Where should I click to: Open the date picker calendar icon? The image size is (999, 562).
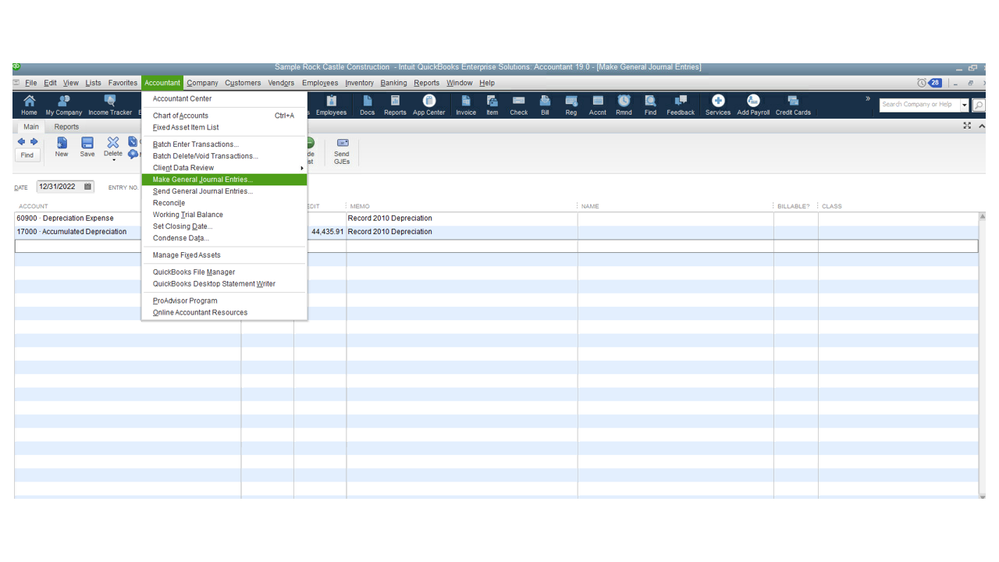point(88,187)
